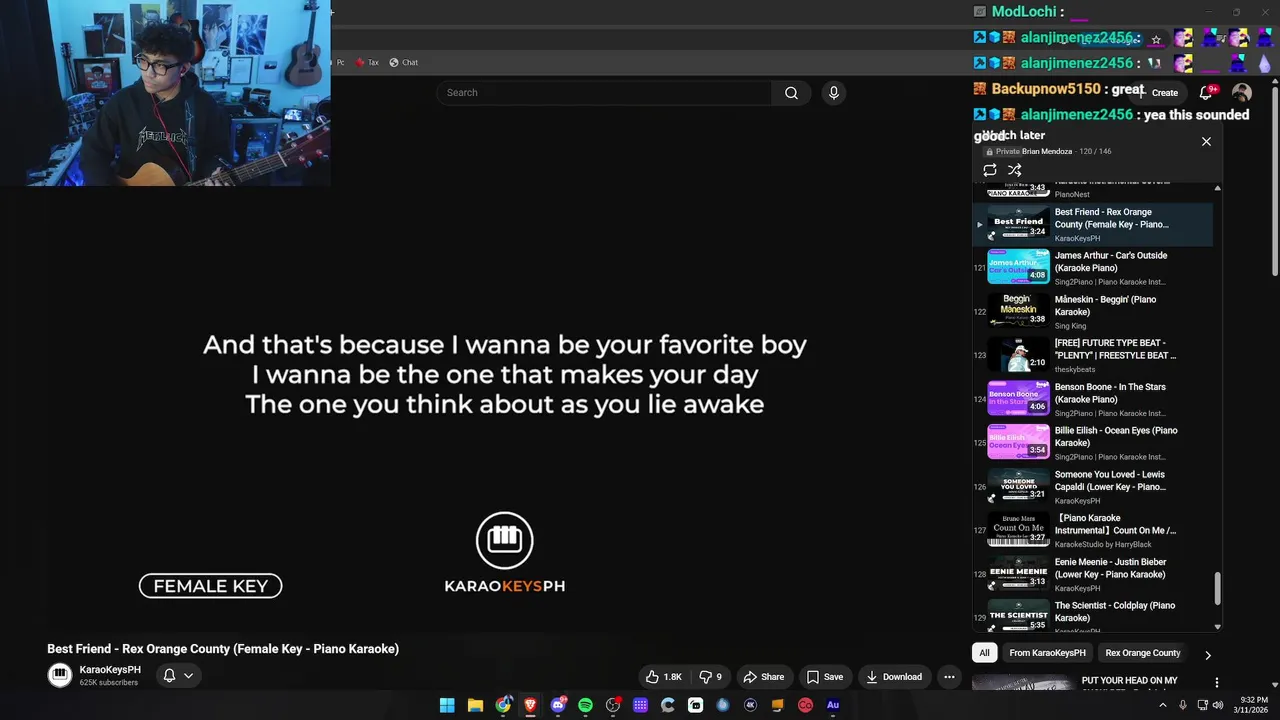Click the tray microphone icon
Image resolution: width=1280 pixels, height=720 pixels.
point(1183,705)
